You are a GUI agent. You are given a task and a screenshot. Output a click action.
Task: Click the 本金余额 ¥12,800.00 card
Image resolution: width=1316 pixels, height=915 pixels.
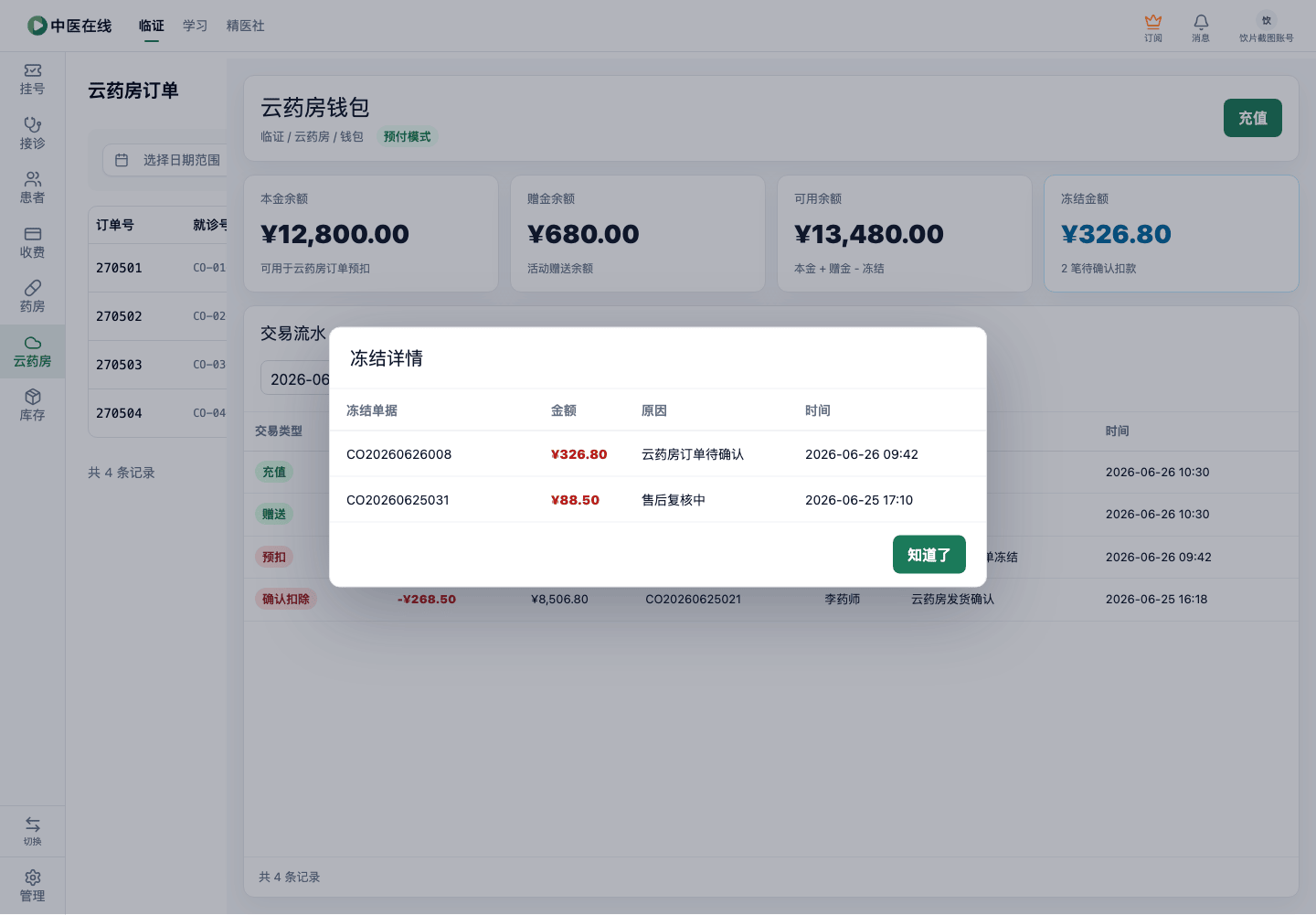(x=371, y=234)
